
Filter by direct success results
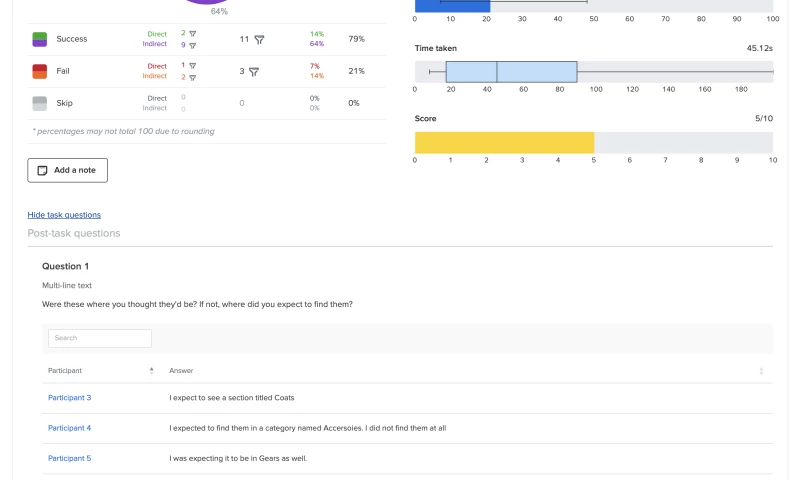pyautogui.click(x=192, y=33)
